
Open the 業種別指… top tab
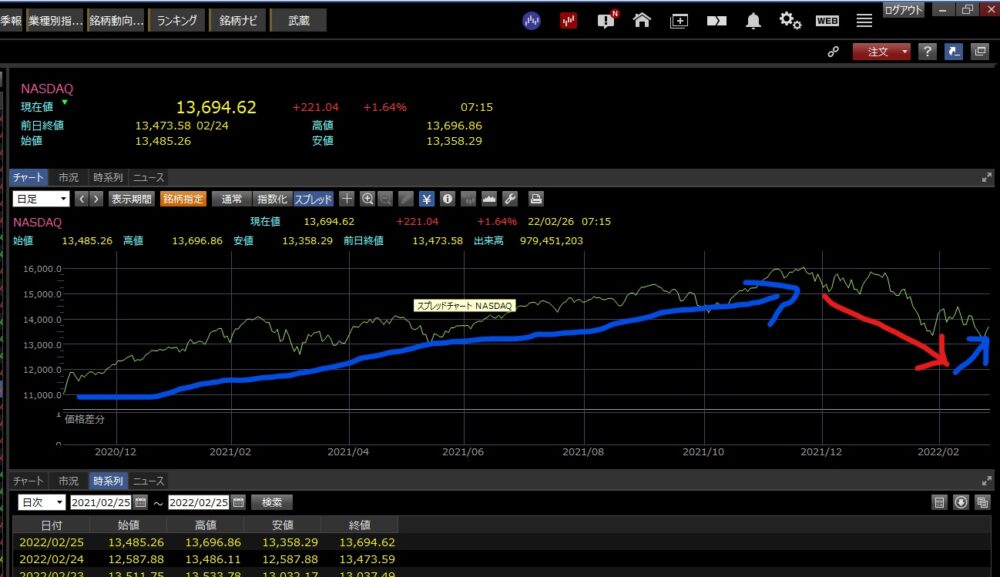coord(55,20)
